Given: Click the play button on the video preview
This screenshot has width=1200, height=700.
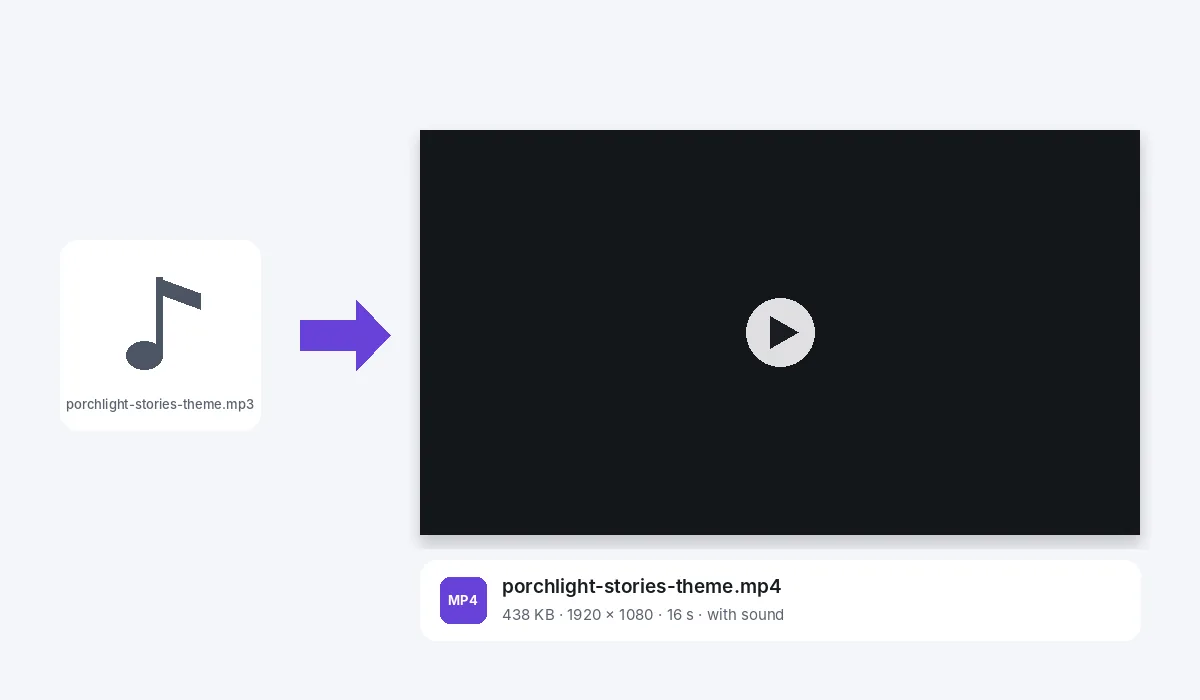Looking at the screenshot, I should 780,332.
